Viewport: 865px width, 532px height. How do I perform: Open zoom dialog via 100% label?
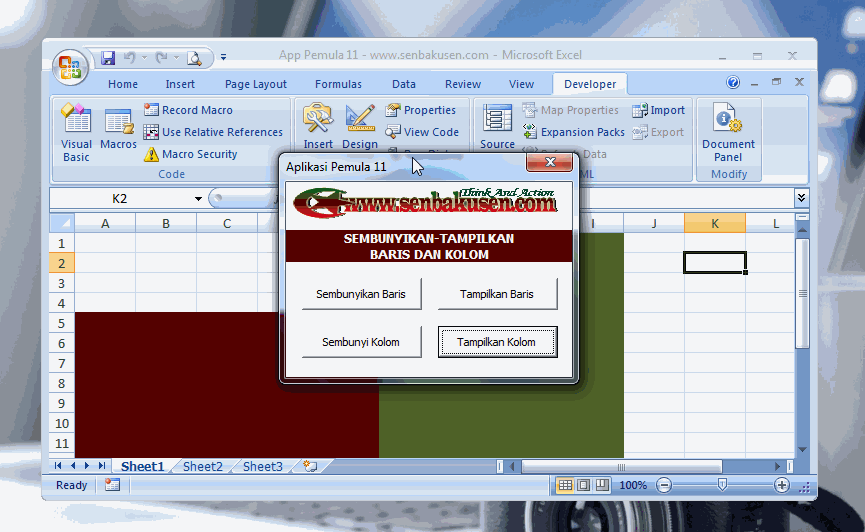point(633,485)
